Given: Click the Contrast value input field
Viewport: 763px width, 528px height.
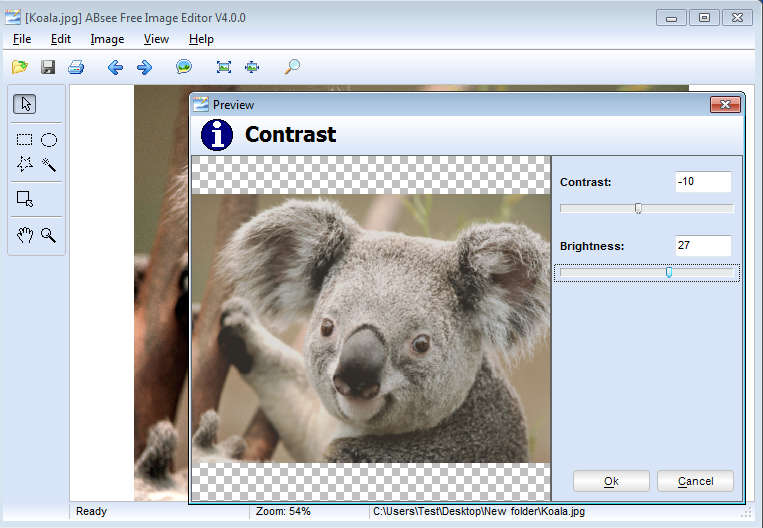Looking at the screenshot, I should (703, 182).
